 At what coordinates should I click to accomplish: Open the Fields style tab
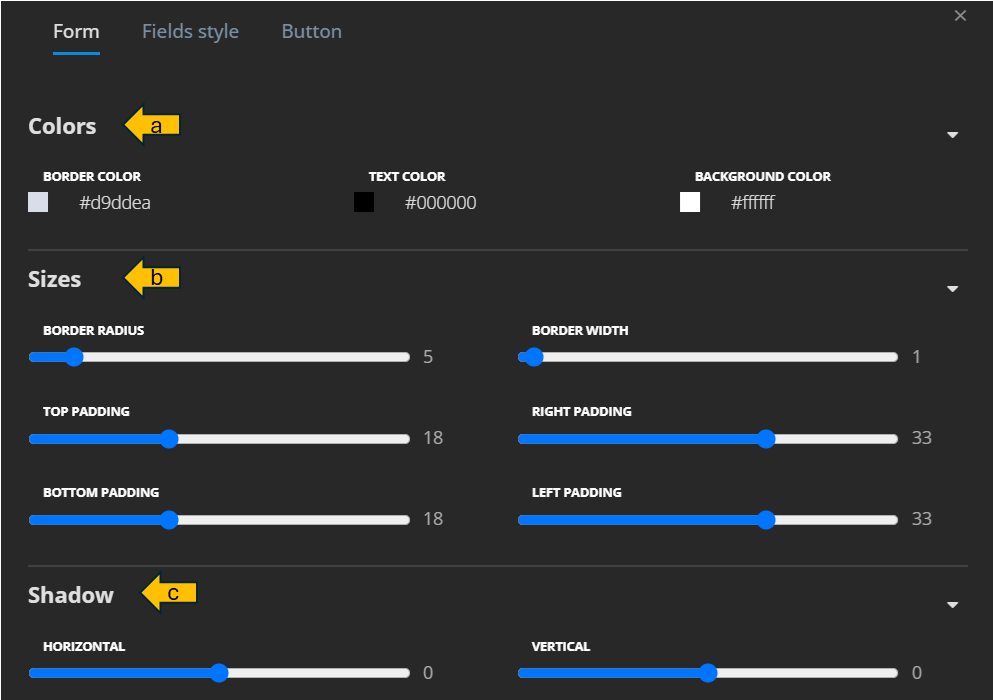coord(190,31)
